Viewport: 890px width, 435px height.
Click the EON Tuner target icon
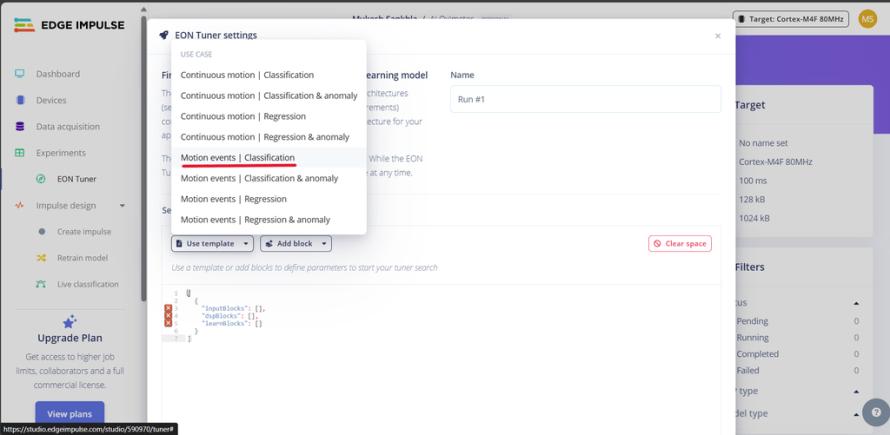41,179
